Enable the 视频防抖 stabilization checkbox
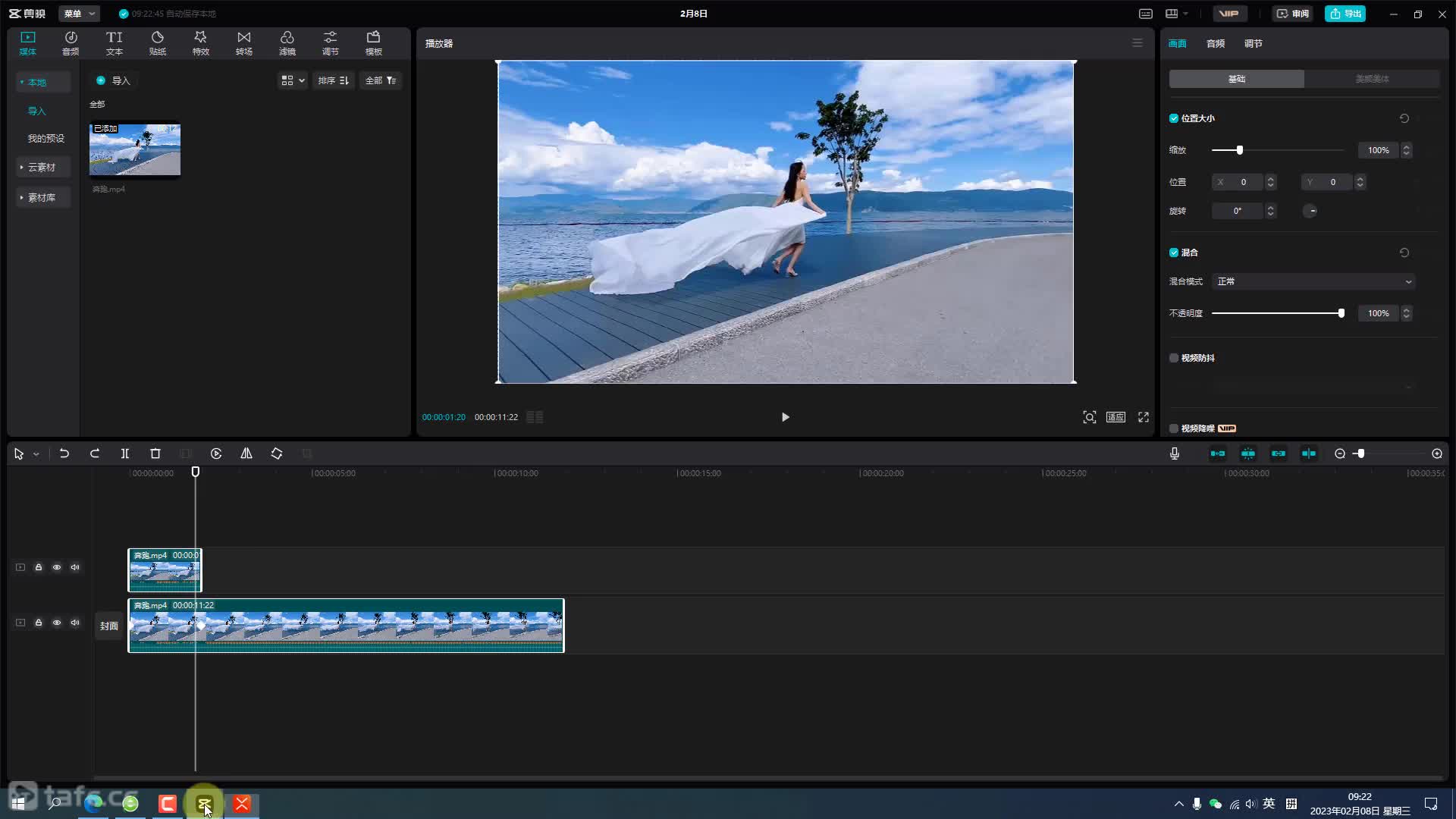Viewport: 1456px width, 819px height. coord(1174,358)
